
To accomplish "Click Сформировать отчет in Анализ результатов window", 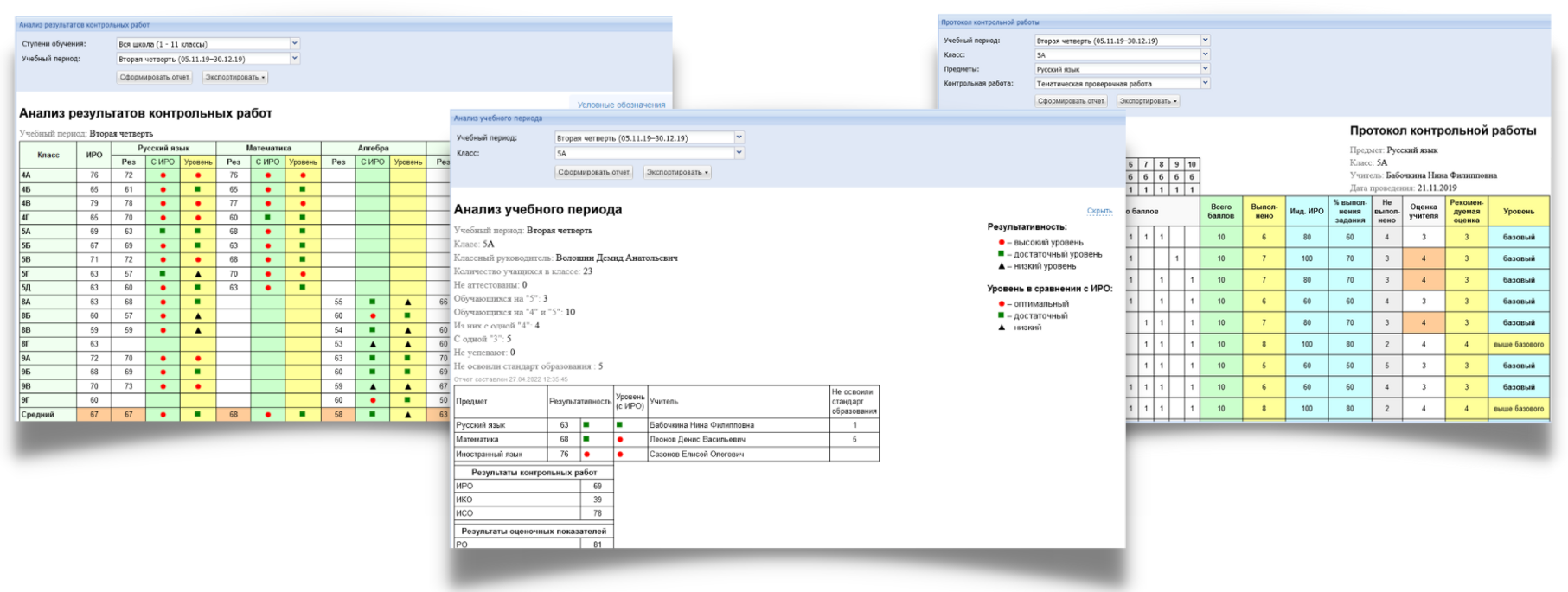I will point(155,77).
